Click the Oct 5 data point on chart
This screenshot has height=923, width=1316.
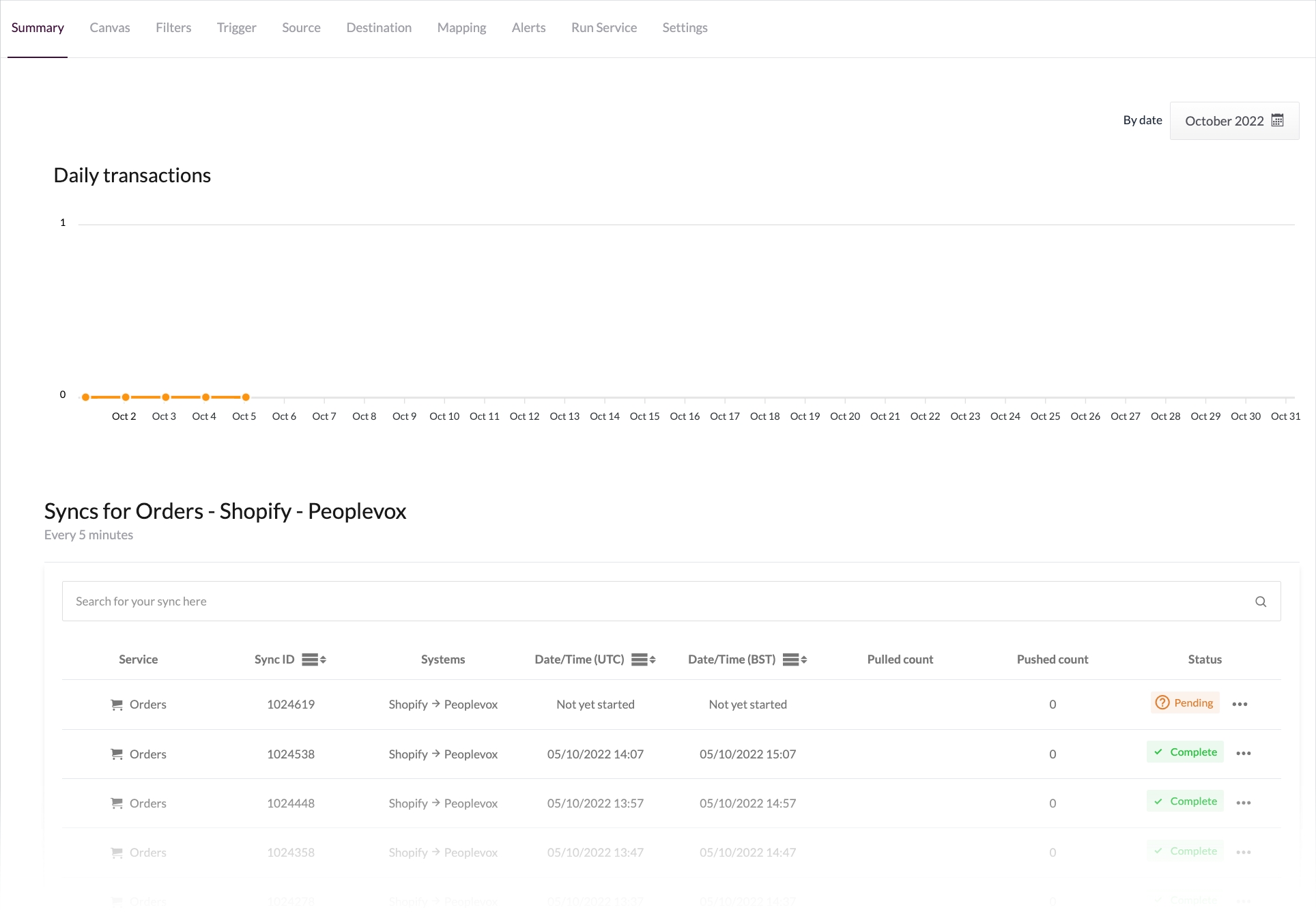point(246,397)
